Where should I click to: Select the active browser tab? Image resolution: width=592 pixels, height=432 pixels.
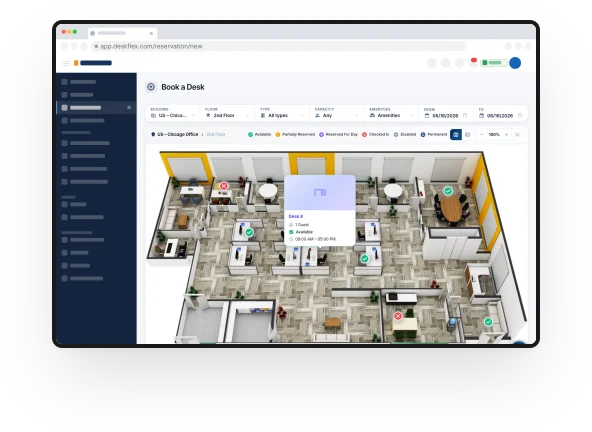122,33
